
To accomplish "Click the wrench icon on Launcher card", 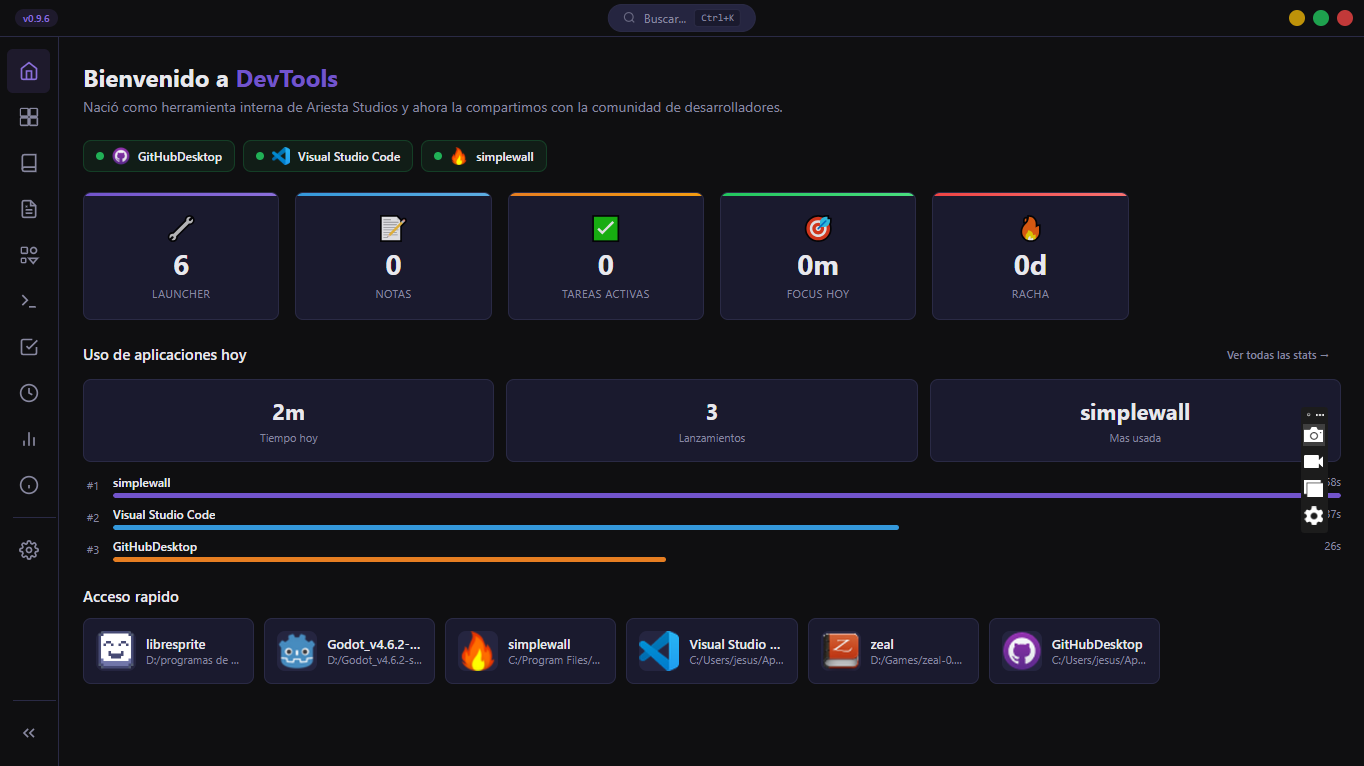I will tap(181, 229).
